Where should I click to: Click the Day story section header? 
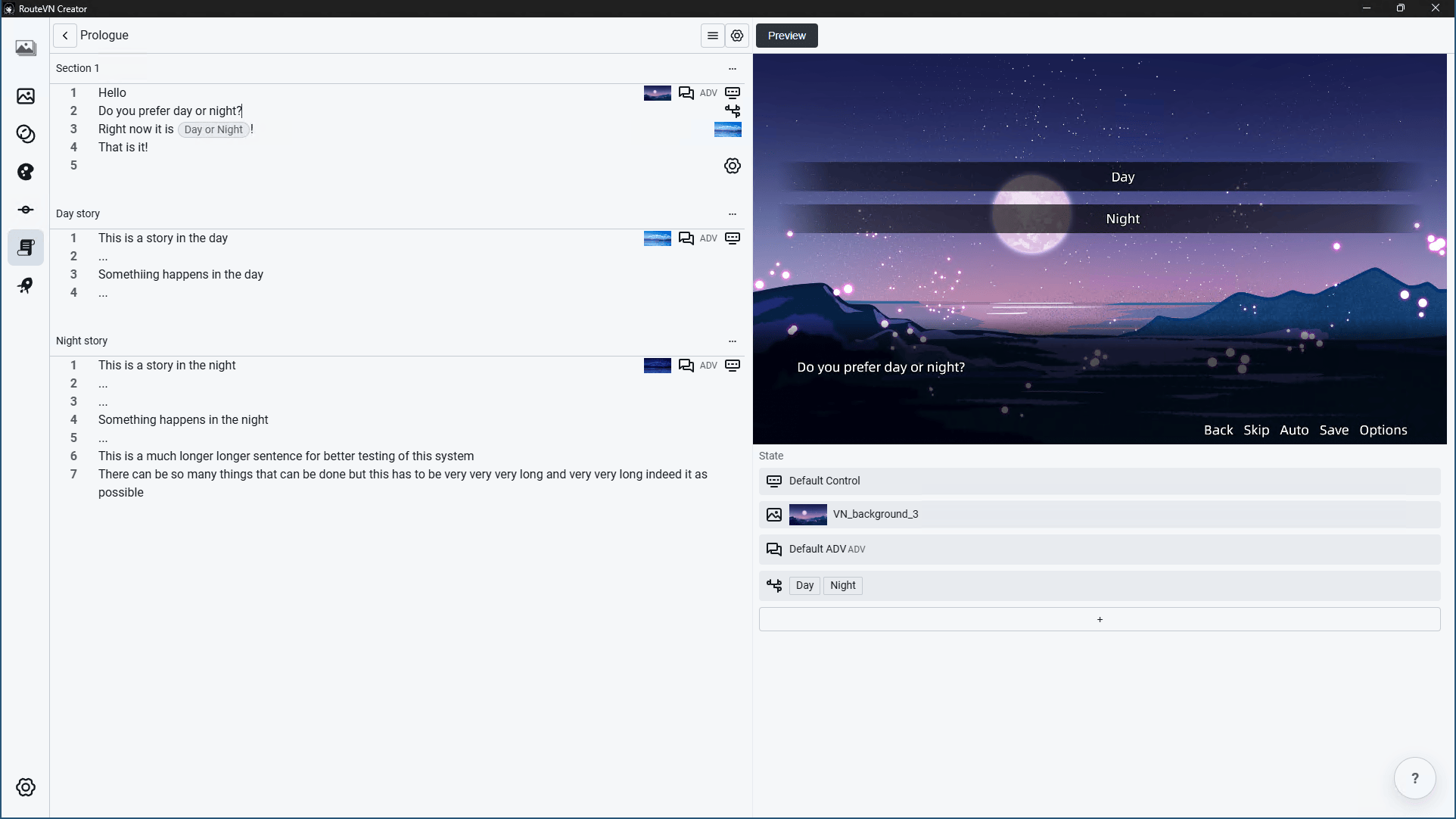point(78,213)
